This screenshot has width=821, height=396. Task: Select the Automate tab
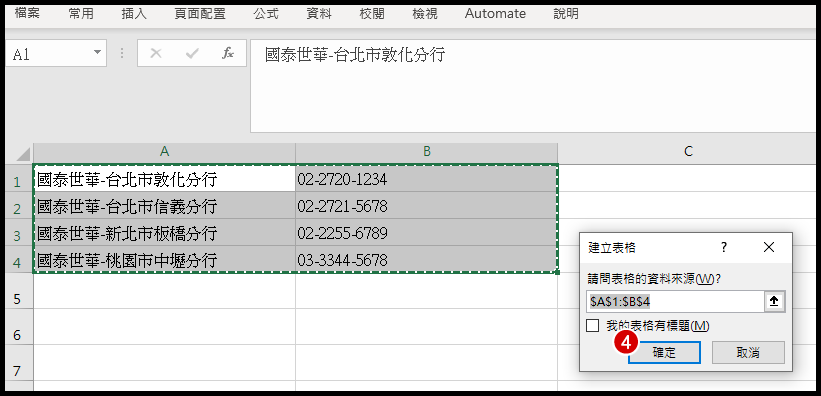495,14
